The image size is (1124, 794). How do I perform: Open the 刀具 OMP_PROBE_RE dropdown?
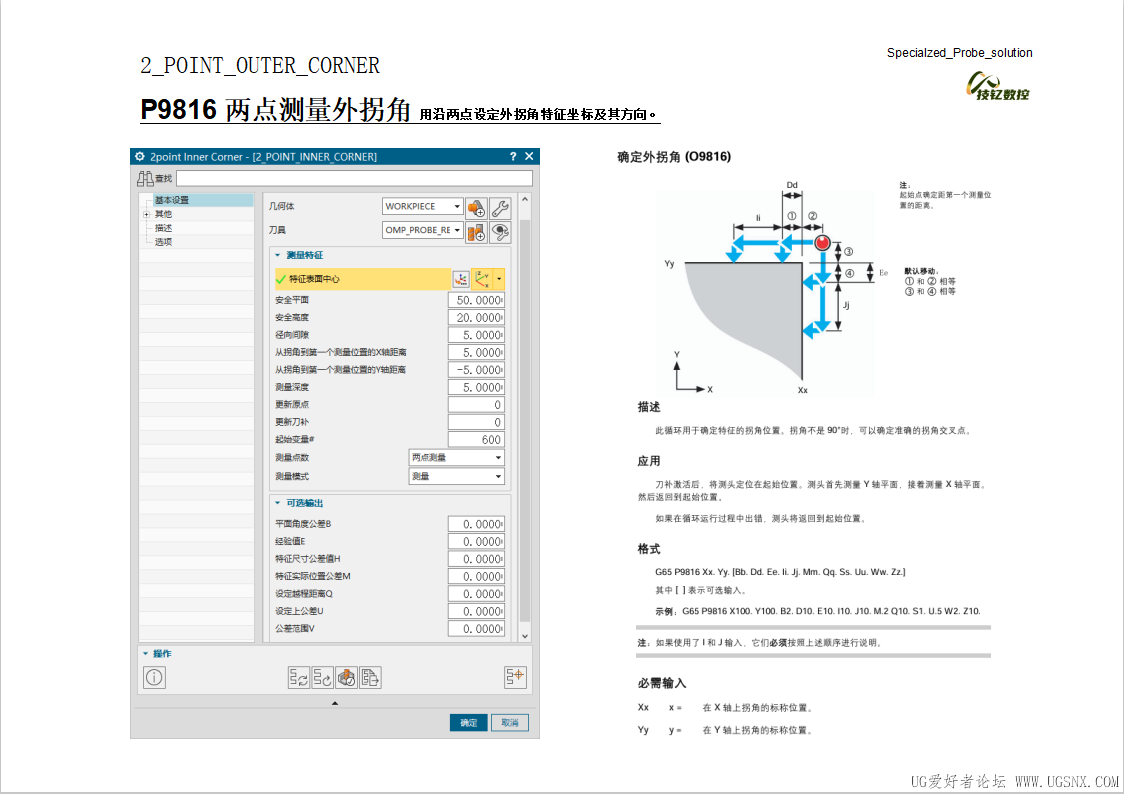click(422, 230)
